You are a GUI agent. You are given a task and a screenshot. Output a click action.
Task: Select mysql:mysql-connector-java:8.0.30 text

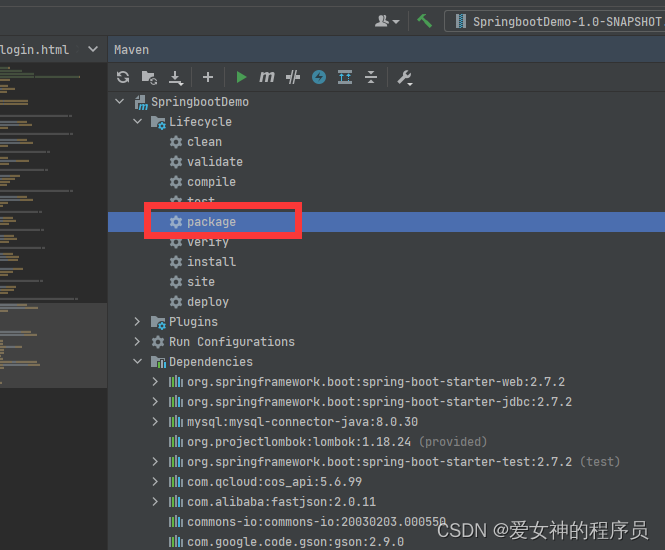coord(302,422)
